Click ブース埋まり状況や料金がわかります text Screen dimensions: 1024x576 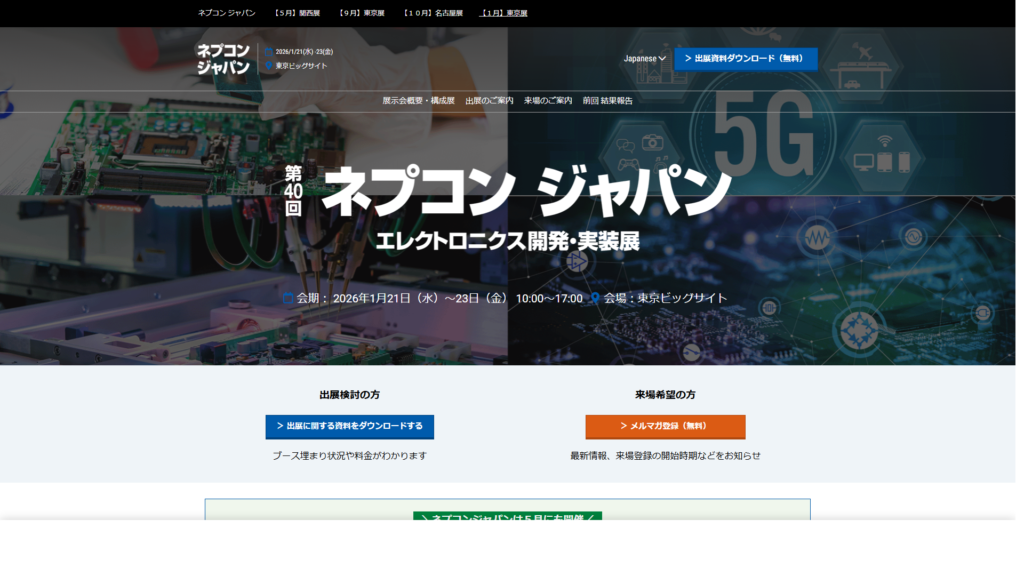(349, 455)
